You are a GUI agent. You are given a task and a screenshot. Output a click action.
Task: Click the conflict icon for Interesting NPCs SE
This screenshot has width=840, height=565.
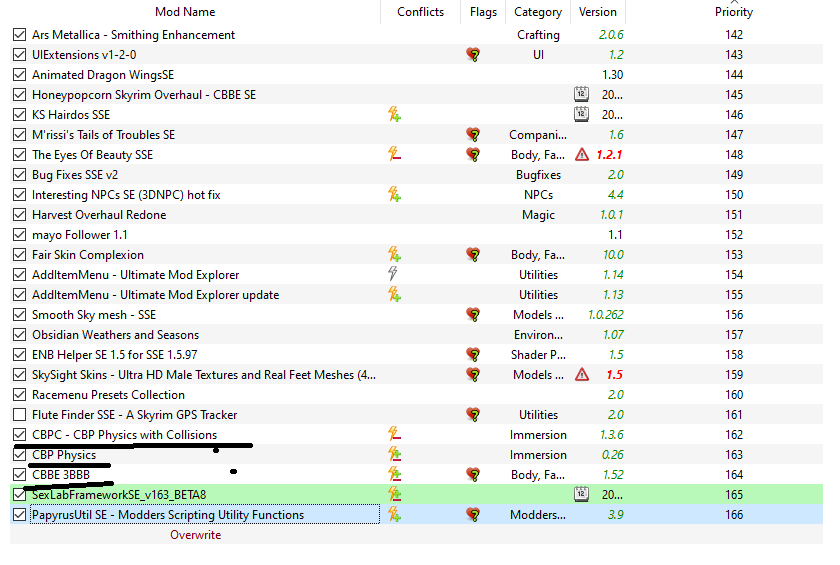click(394, 194)
